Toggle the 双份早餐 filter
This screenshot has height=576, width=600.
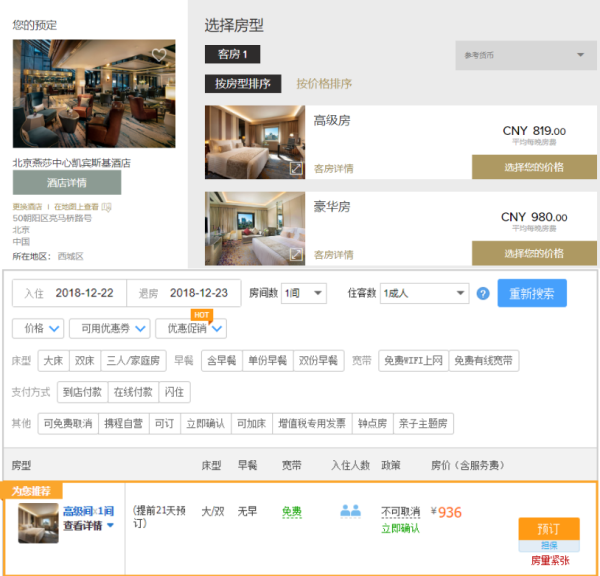point(319,361)
